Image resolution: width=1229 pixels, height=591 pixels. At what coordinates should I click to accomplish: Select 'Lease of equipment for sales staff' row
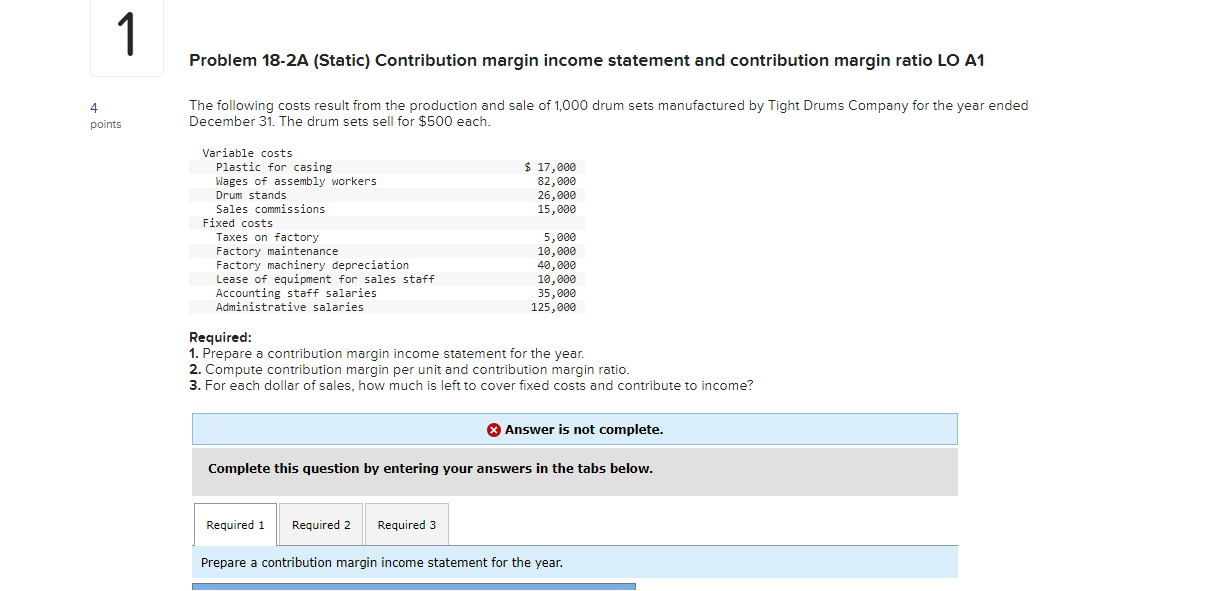point(389,279)
